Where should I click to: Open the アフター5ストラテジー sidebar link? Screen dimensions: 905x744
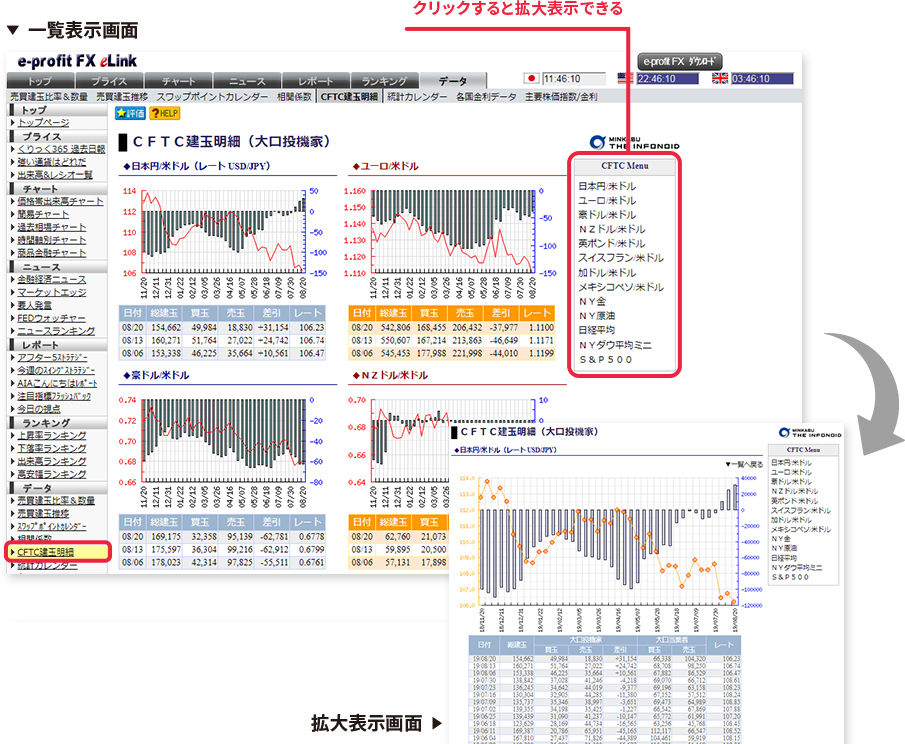point(53,357)
